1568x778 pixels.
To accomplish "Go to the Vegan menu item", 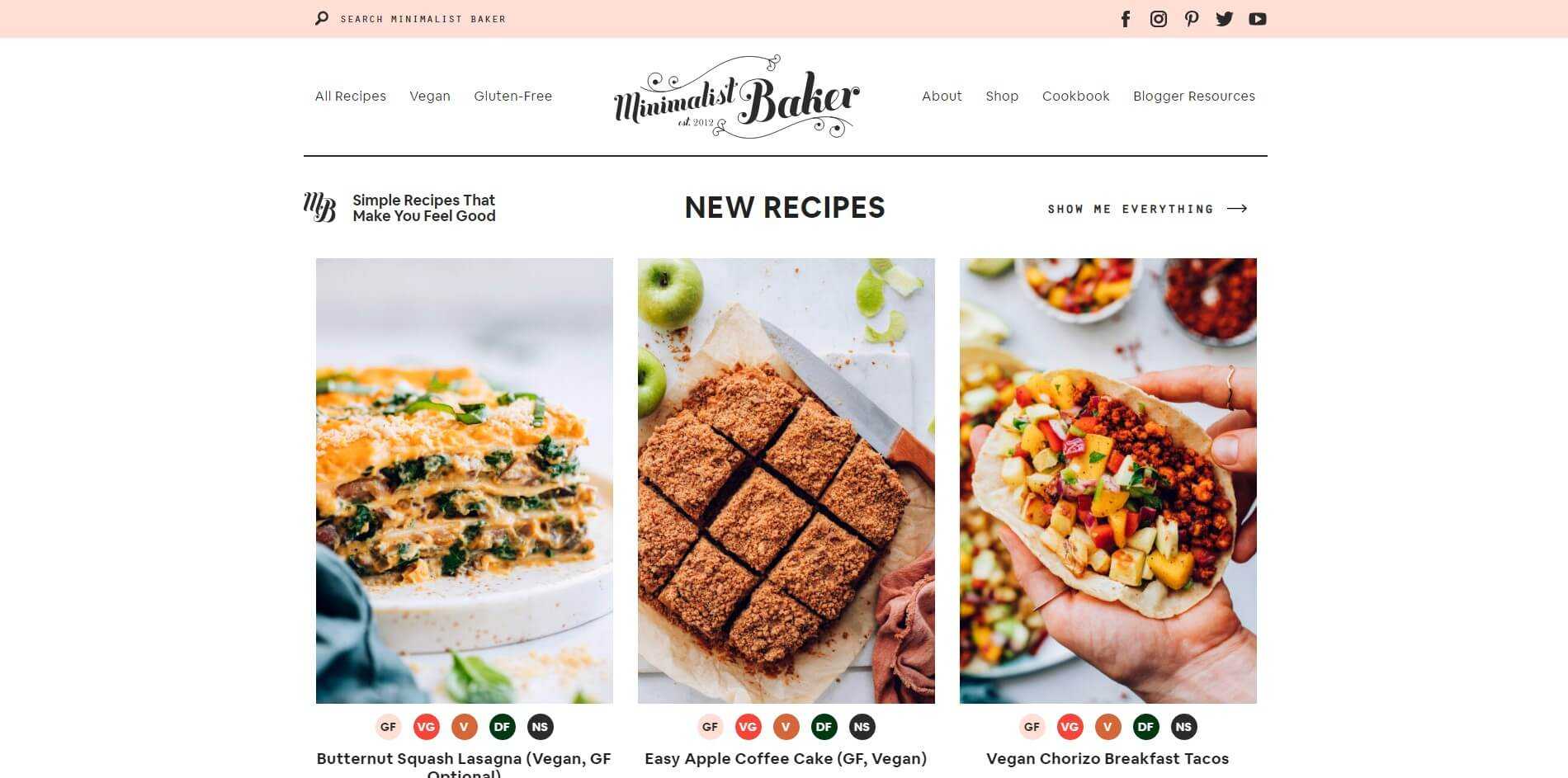I will (x=430, y=96).
